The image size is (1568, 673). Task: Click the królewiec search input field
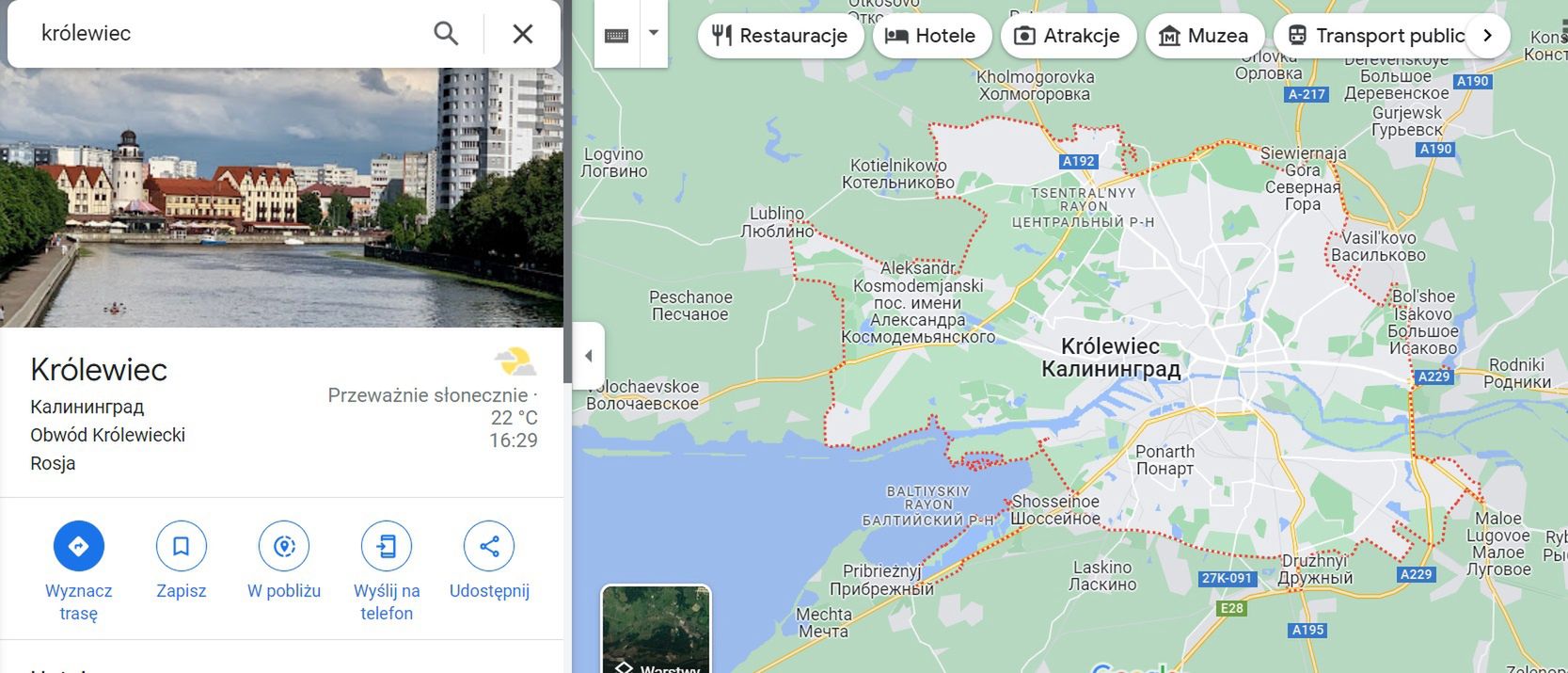pyautogui.click(x=226, y=34)
